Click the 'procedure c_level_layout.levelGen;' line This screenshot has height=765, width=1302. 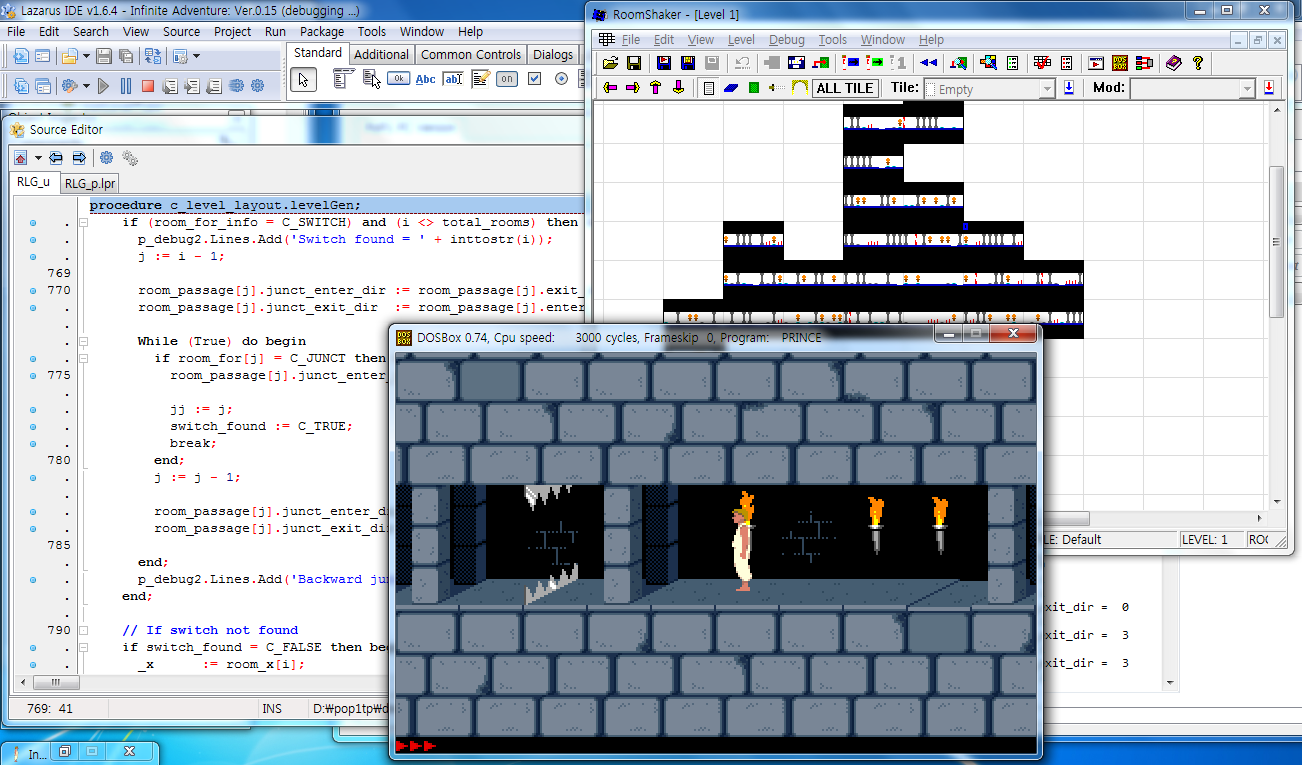(225, 205)
